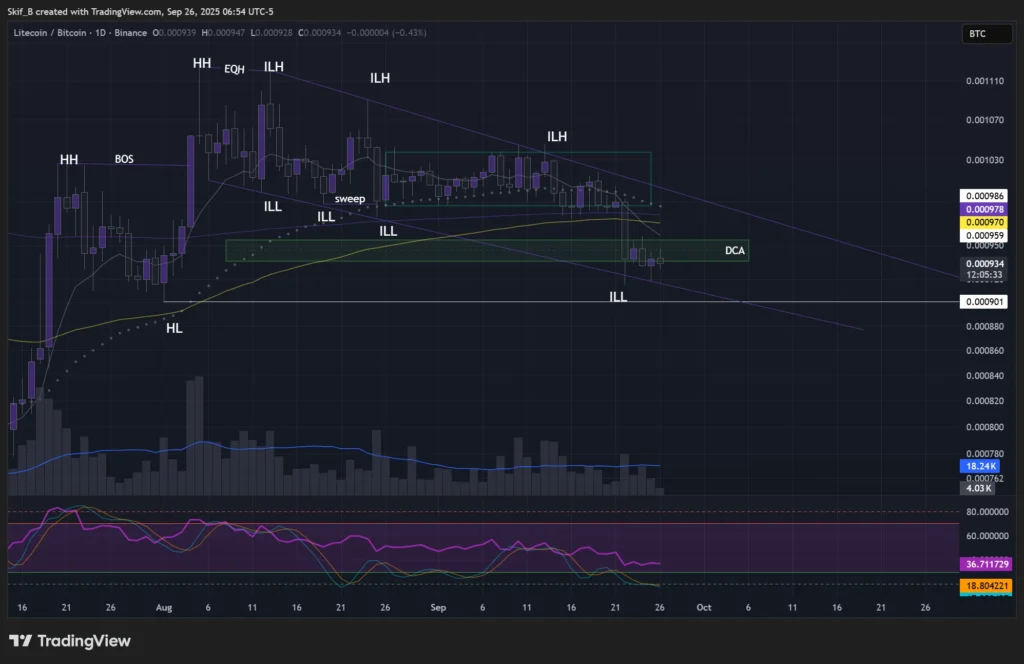Select the DCA zone label
Screen dimensions: 1024x664
click(735, 251)
